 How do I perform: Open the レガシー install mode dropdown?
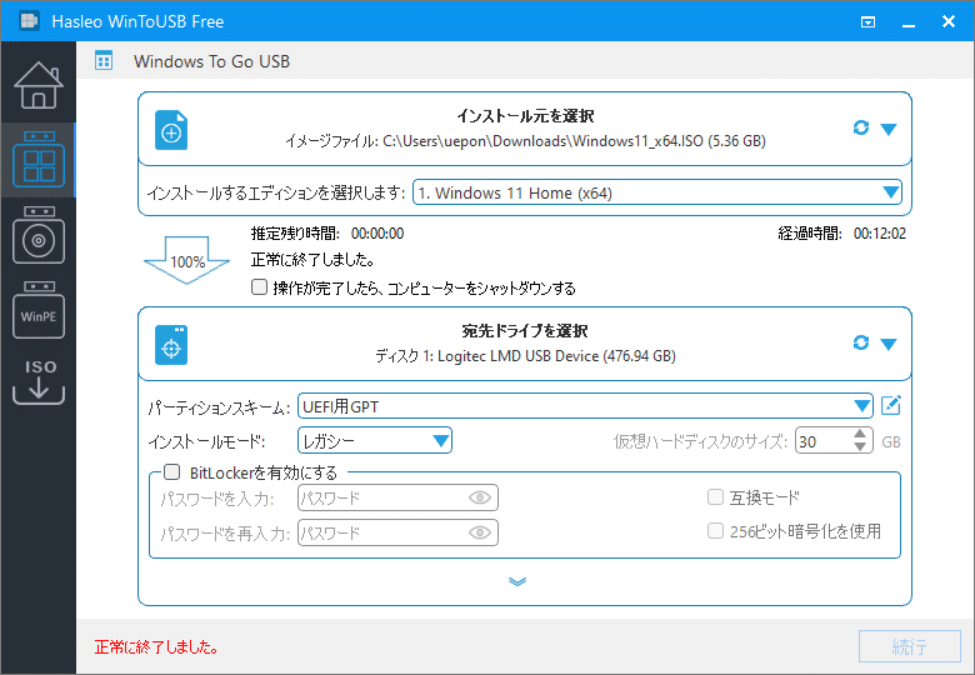[440, 440]
